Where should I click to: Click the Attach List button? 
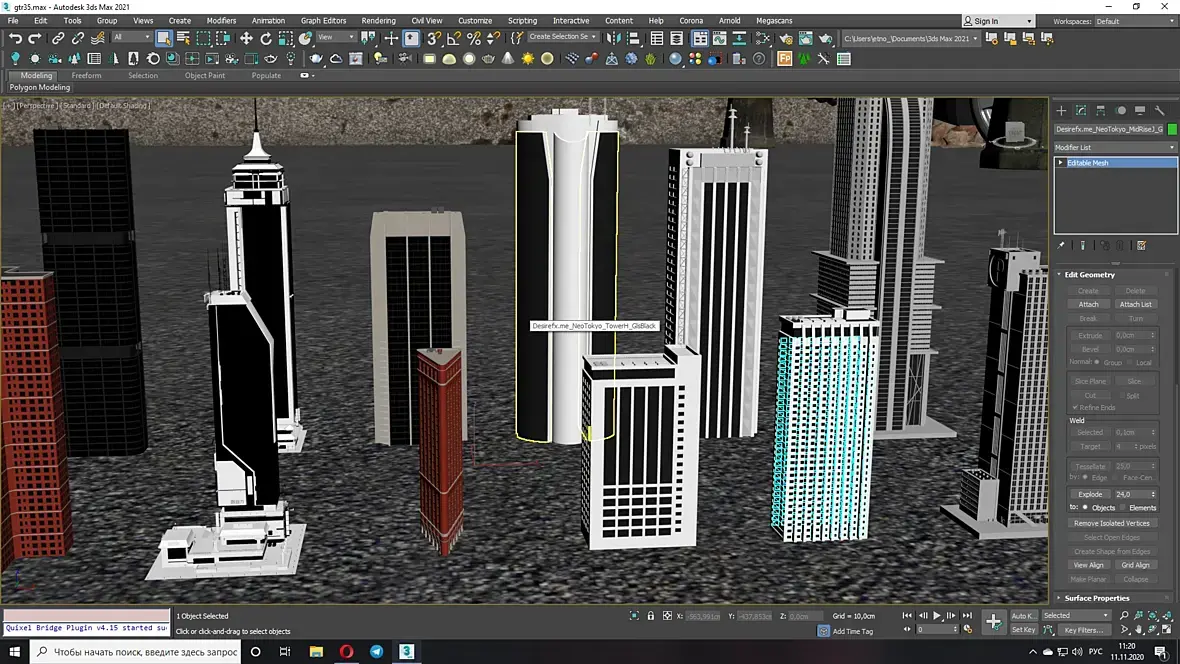[x=1135, y=304]
